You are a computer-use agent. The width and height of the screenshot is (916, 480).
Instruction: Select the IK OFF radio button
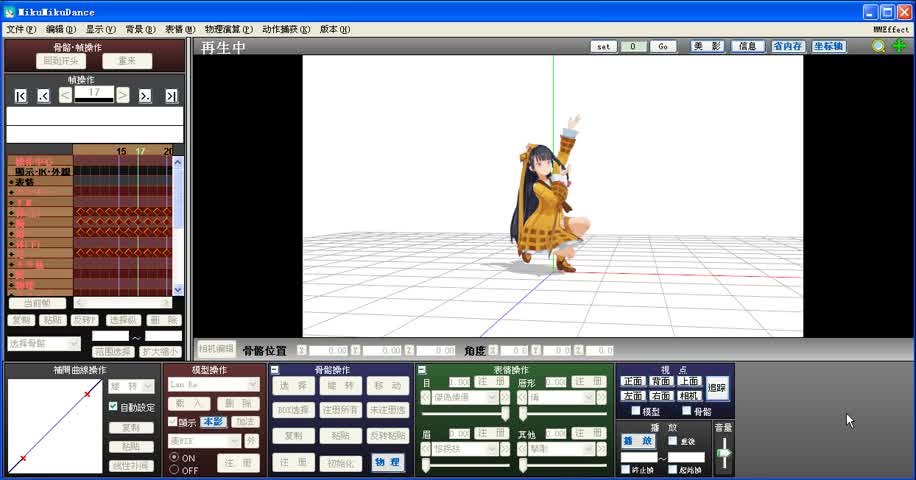pos(174,469)
